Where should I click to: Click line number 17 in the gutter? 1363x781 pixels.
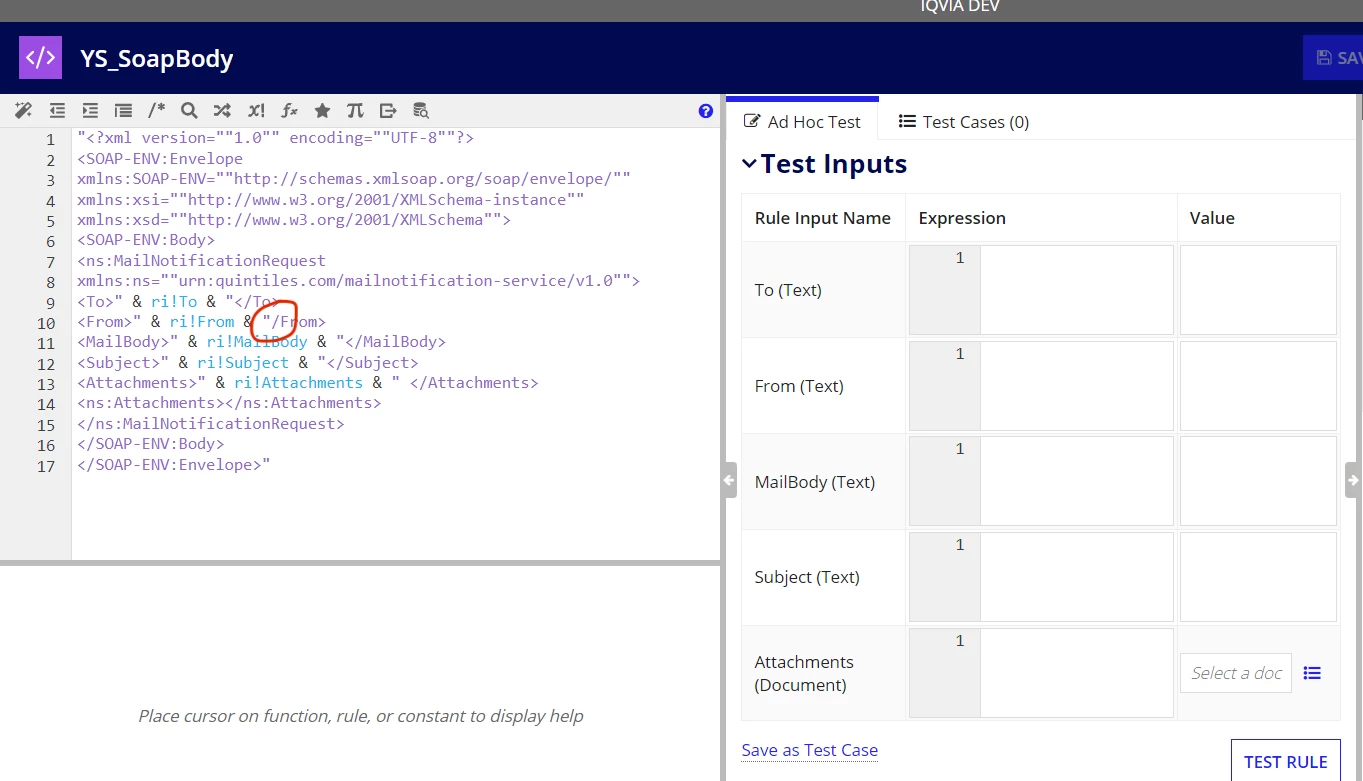[46, 466]
